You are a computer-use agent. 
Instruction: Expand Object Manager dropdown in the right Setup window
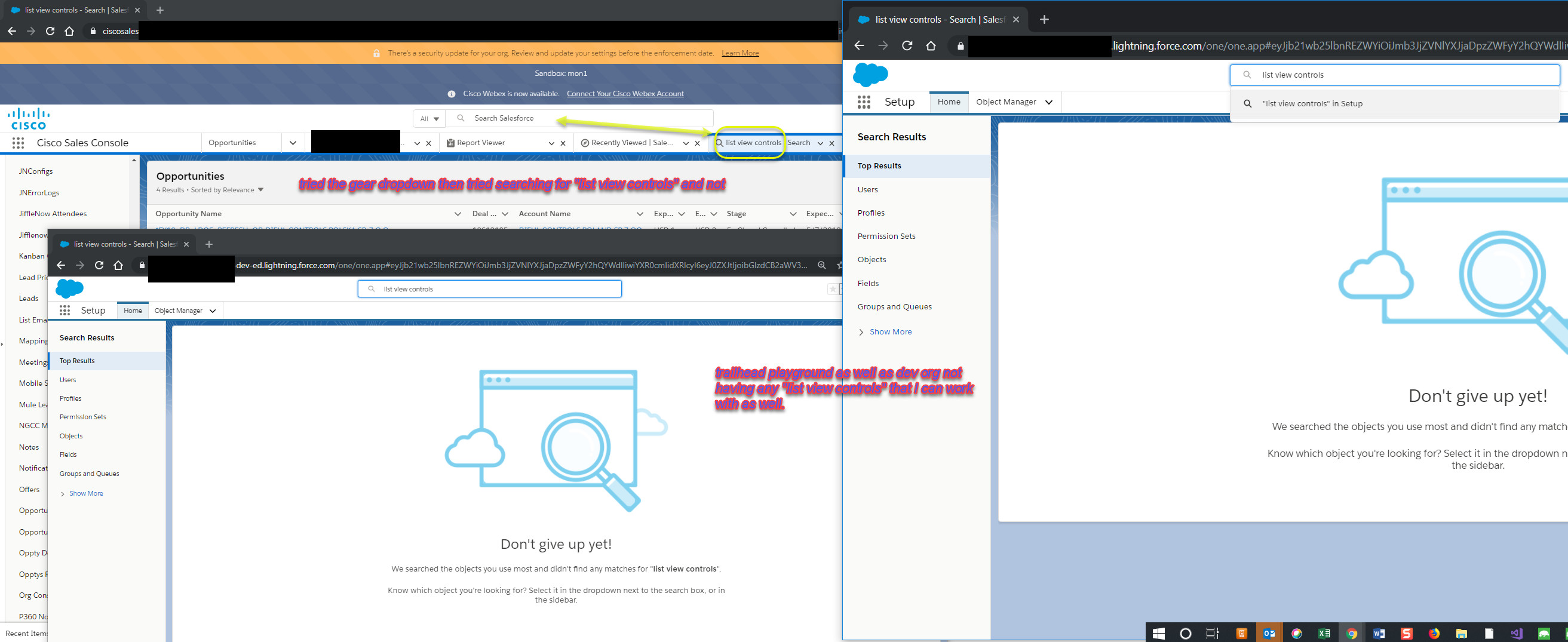click(1049, 102)
